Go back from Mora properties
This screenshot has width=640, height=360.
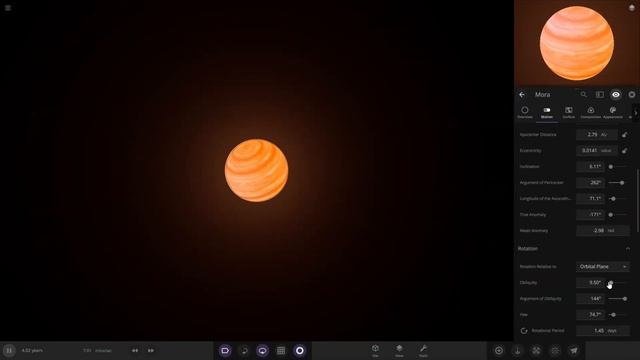coord(522,95)
